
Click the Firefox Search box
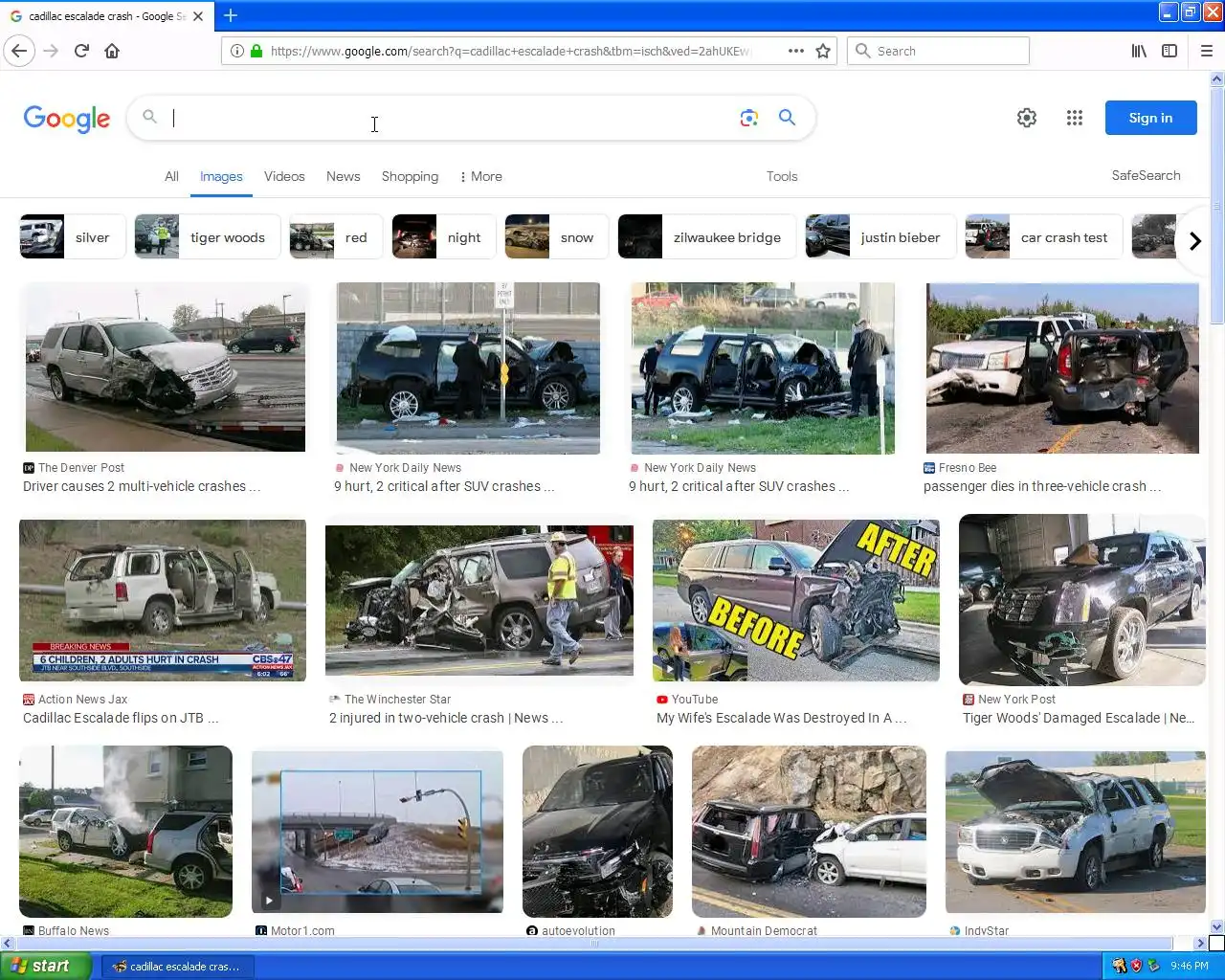(938, 51)
